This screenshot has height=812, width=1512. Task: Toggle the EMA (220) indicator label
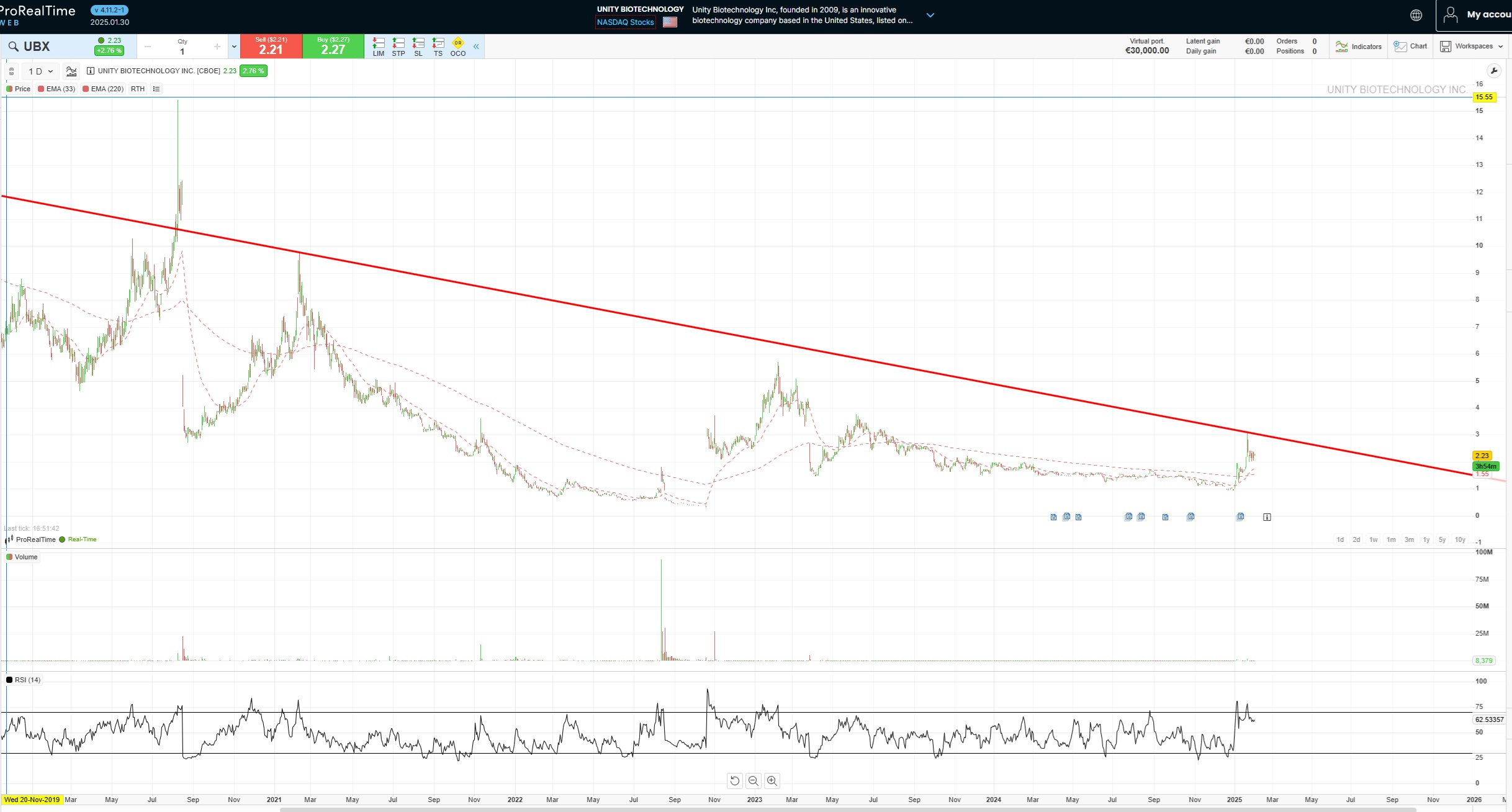pyautogui.click(x=103, y=89)
